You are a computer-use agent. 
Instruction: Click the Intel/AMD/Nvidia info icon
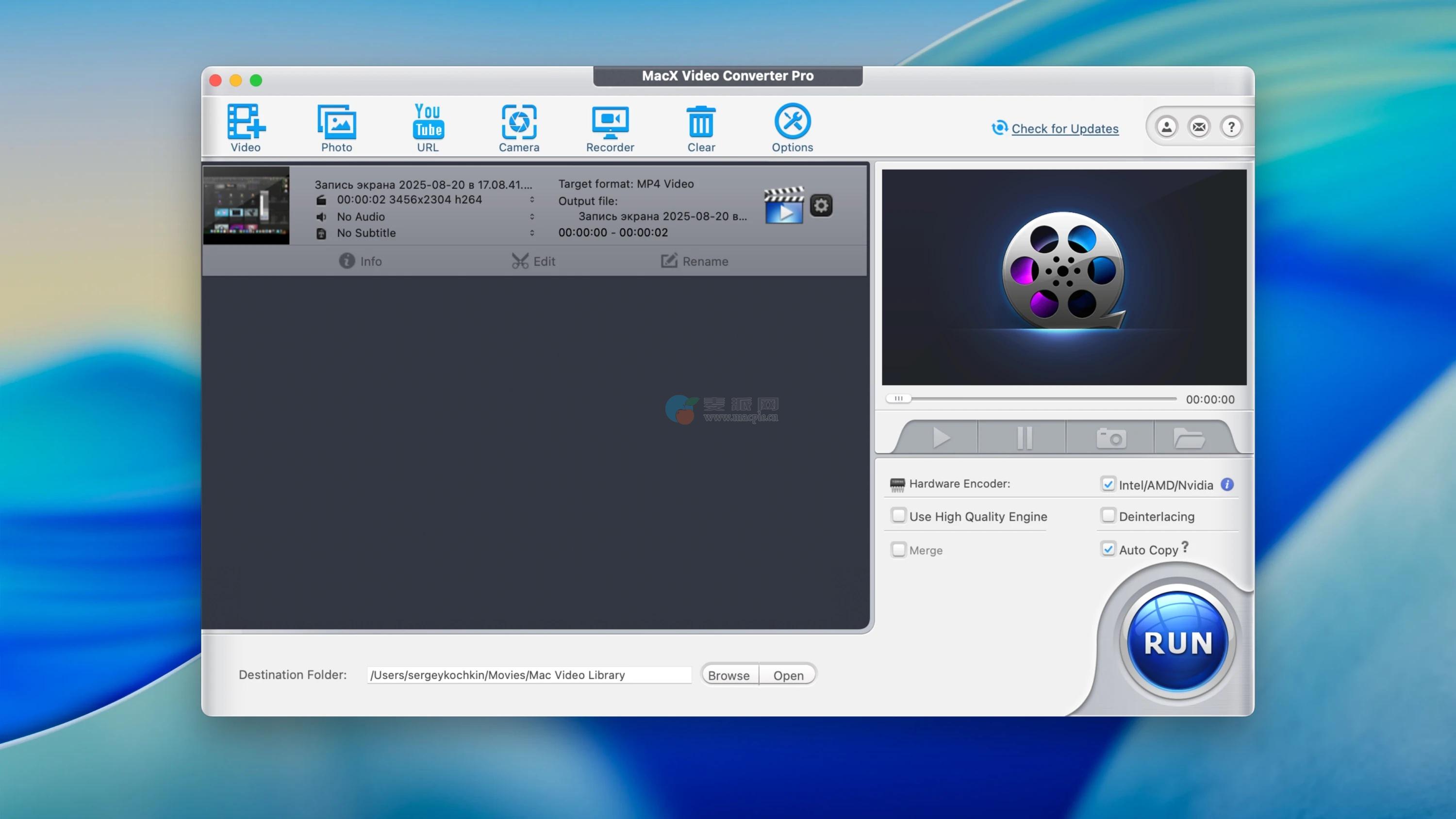click(1227, 484)
